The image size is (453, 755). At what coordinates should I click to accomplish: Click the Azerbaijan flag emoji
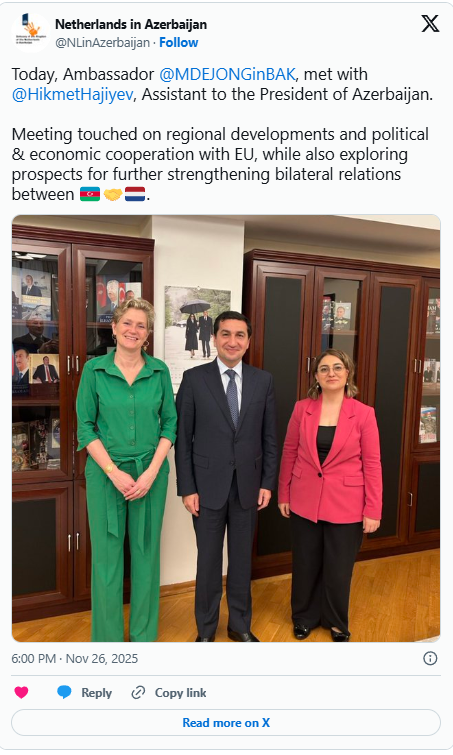pos(90,194)
